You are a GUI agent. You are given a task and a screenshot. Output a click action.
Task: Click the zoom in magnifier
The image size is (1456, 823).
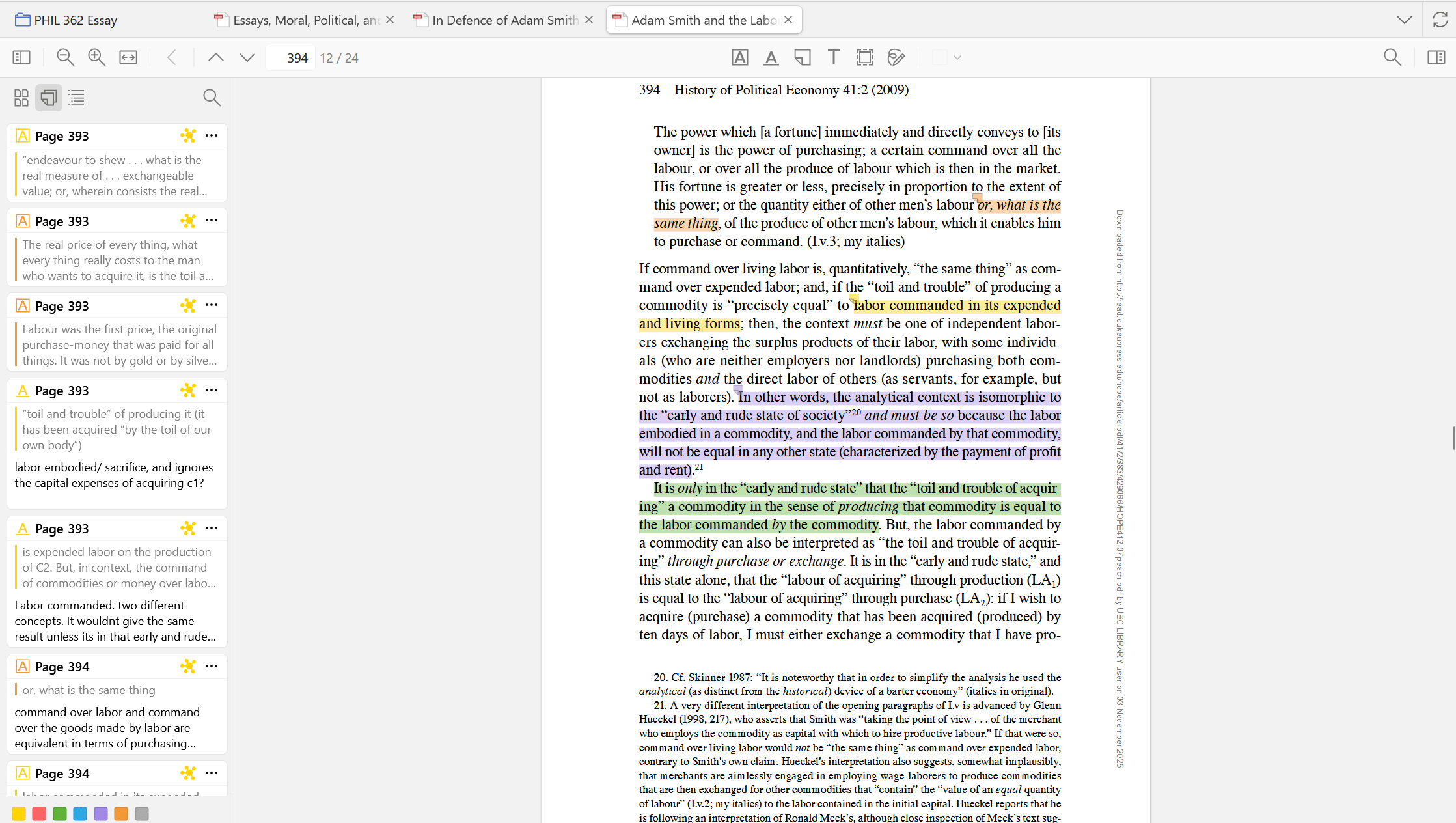point(96,57)
